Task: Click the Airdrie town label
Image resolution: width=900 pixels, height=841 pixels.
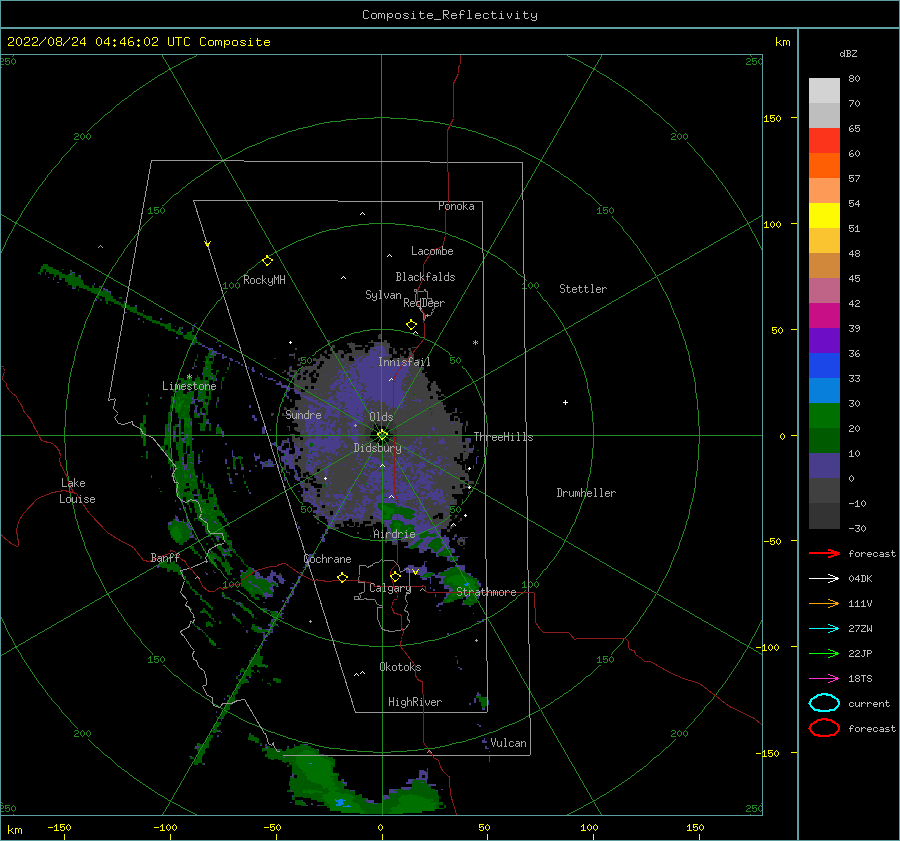Action: (394, 534)
